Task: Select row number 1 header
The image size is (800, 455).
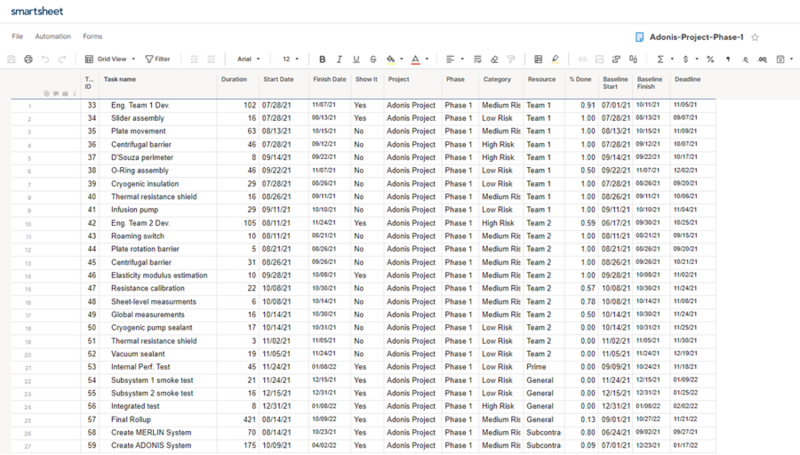Action: point(30,106)
